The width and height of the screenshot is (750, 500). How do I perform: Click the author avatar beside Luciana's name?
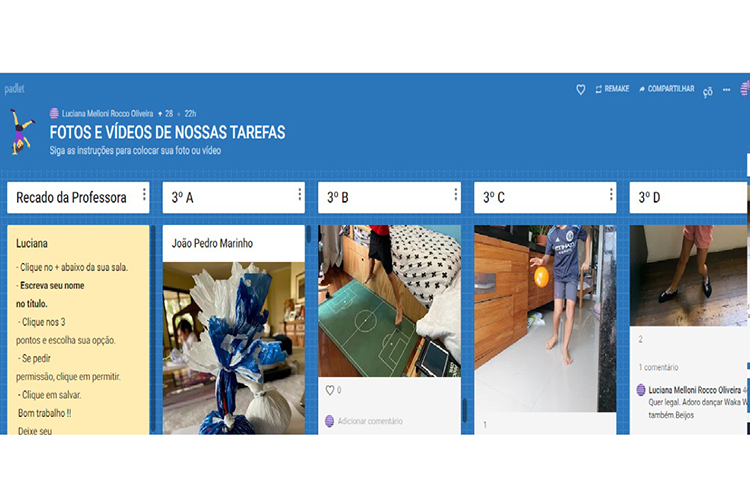[55, 113]
